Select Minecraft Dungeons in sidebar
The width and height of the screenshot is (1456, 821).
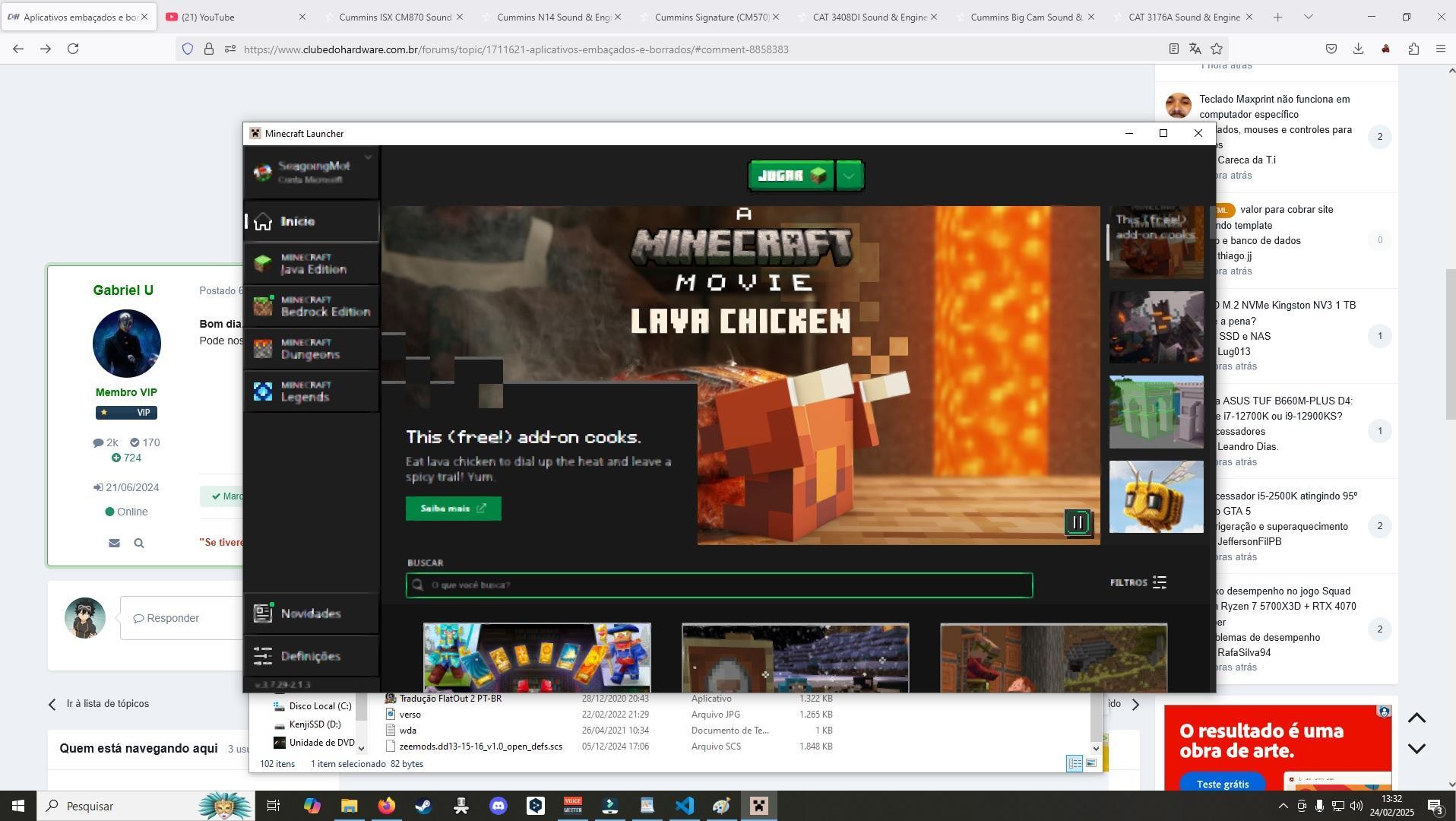point(311,349)
